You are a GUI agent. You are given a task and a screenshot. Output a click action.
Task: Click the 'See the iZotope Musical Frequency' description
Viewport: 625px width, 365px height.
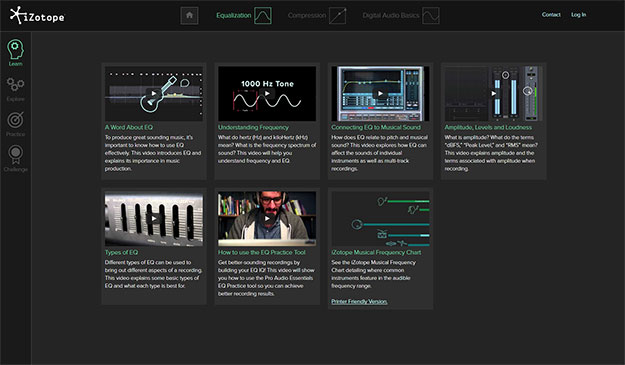(x=373, y=274)
